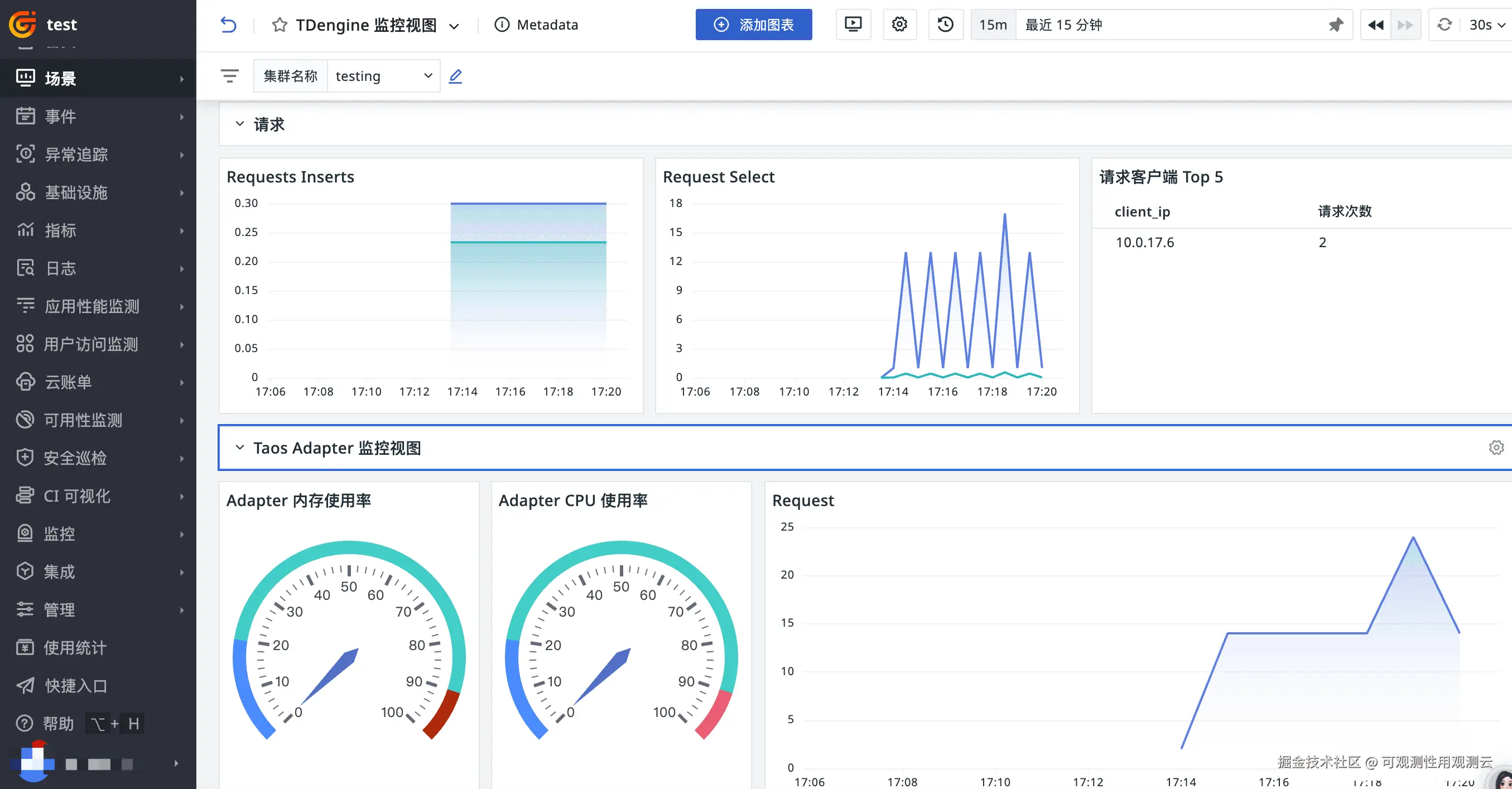Select the 最近 15 分钟 time range
The width and height of the screenshot is (1512, 789).
[x=1063, y=25]
